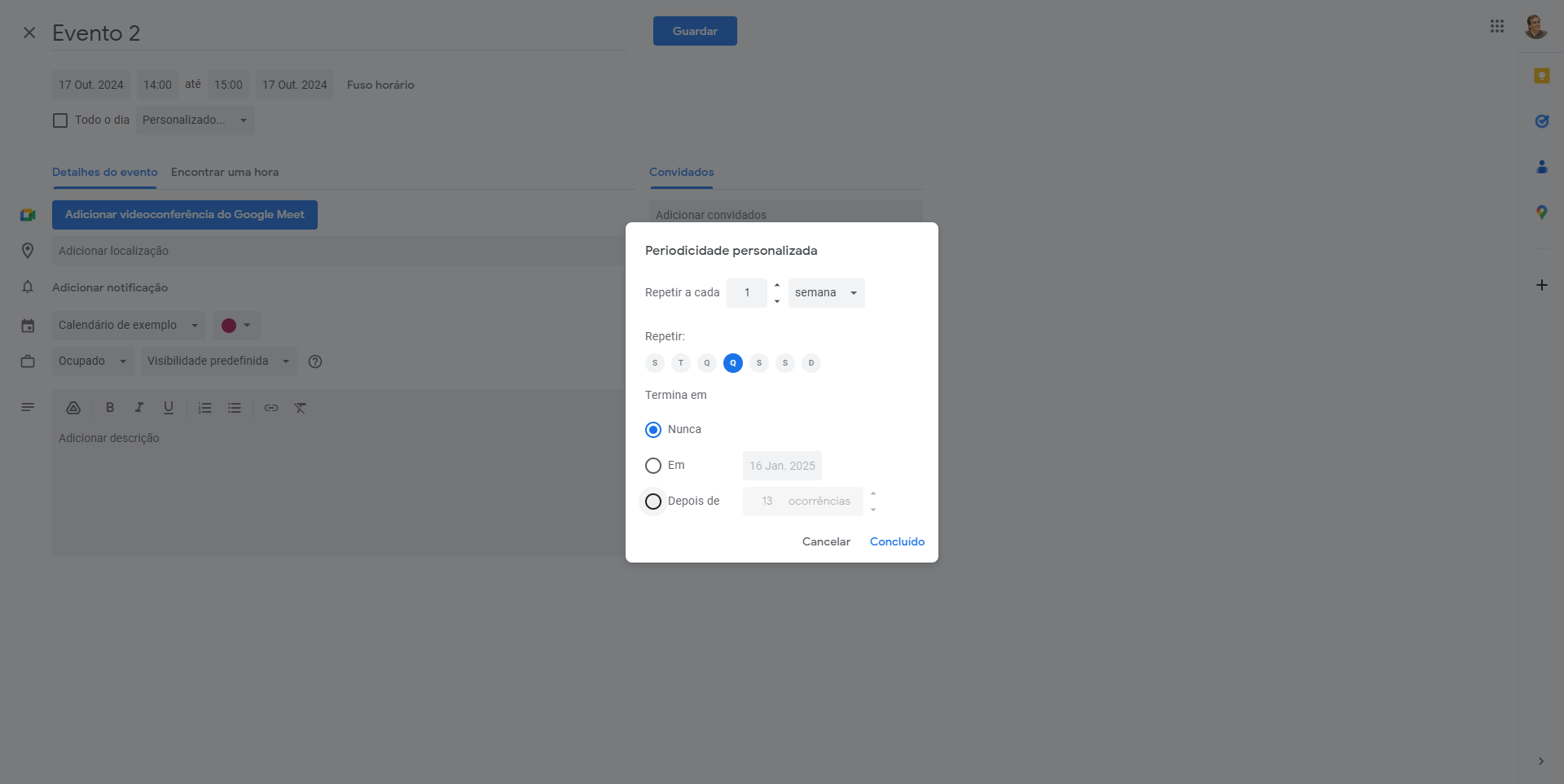Open the event color swatch picker
The height and width of the screenshot is (784, 1564).
click(236, 326)
